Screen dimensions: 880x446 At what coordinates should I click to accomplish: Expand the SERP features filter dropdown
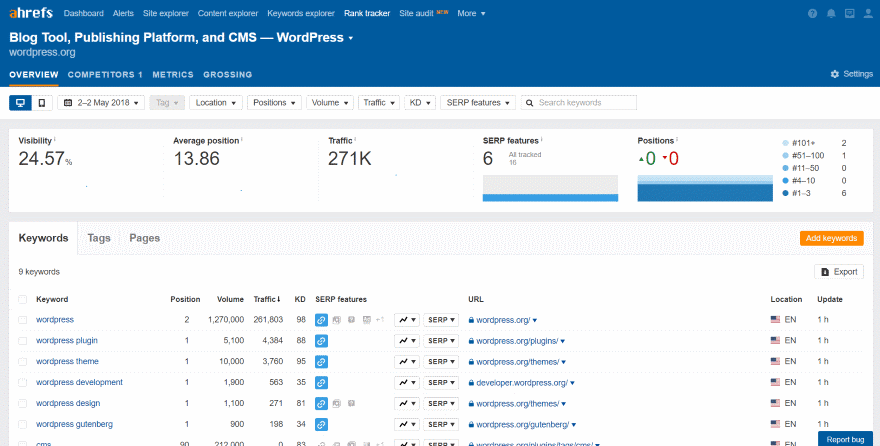coord(478,102)
